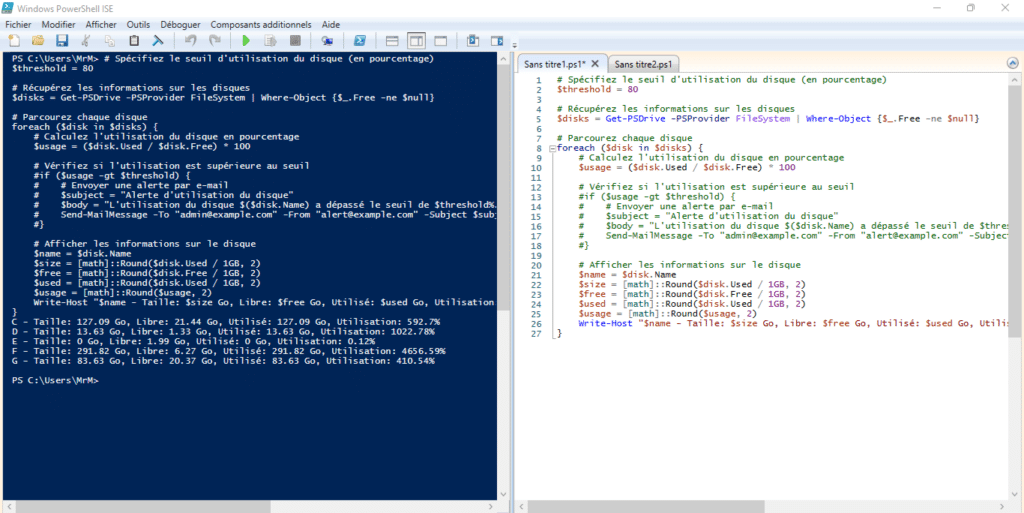Open the Déboguer menu

180,23
